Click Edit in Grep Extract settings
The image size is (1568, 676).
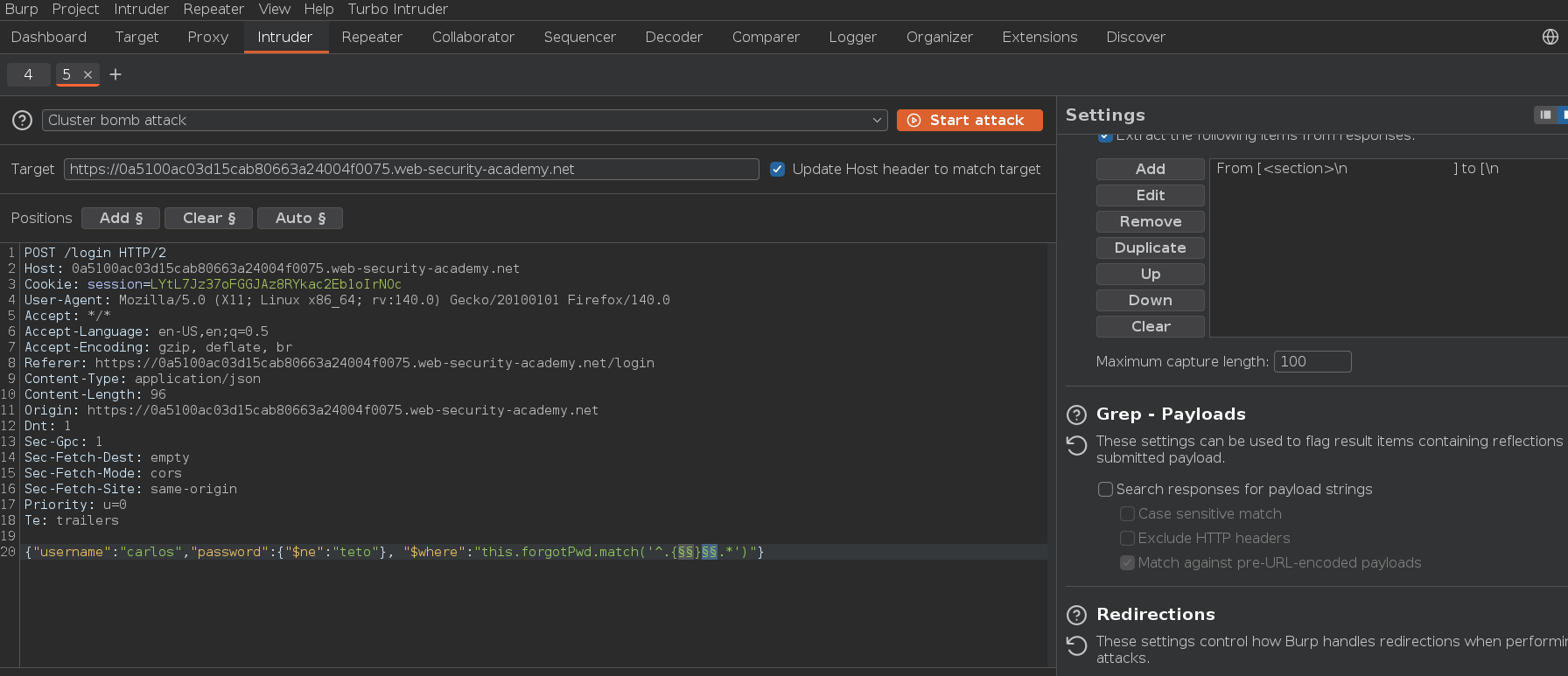coord(1150,195)
